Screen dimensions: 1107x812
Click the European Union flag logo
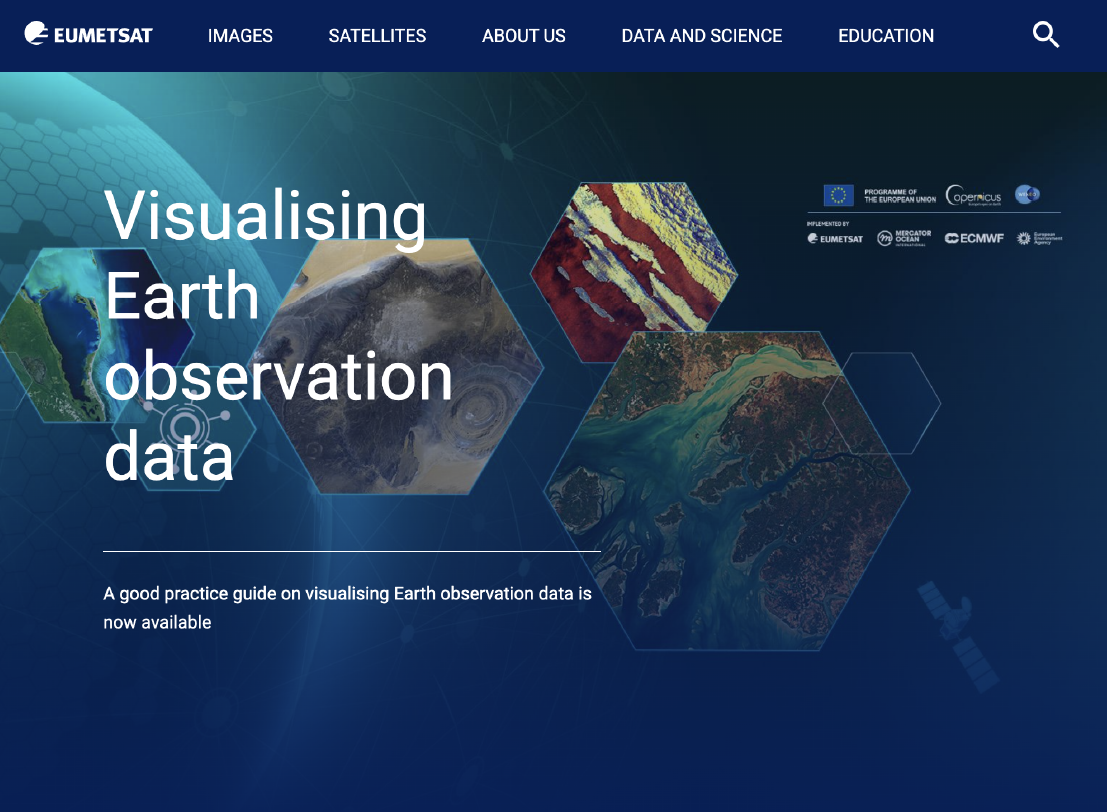pos(837,195)
